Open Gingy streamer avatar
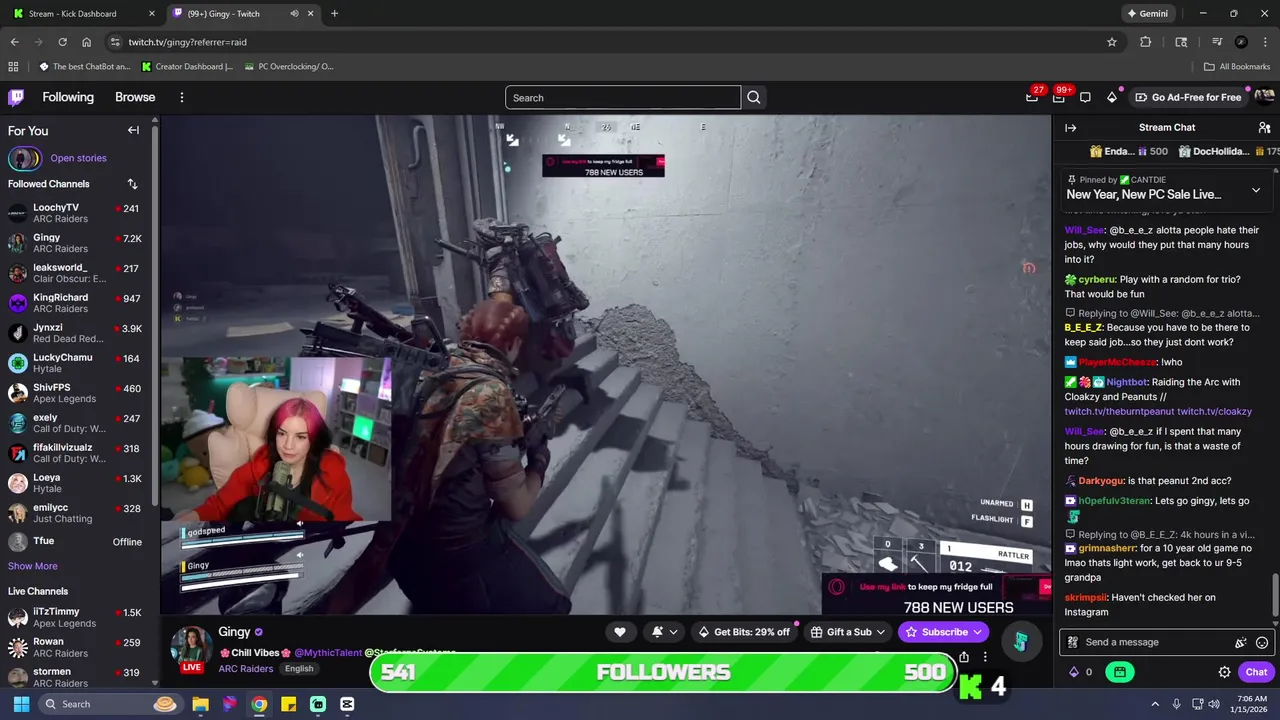This screenshot has height=720, width=1280. click(x=191, y=646)
